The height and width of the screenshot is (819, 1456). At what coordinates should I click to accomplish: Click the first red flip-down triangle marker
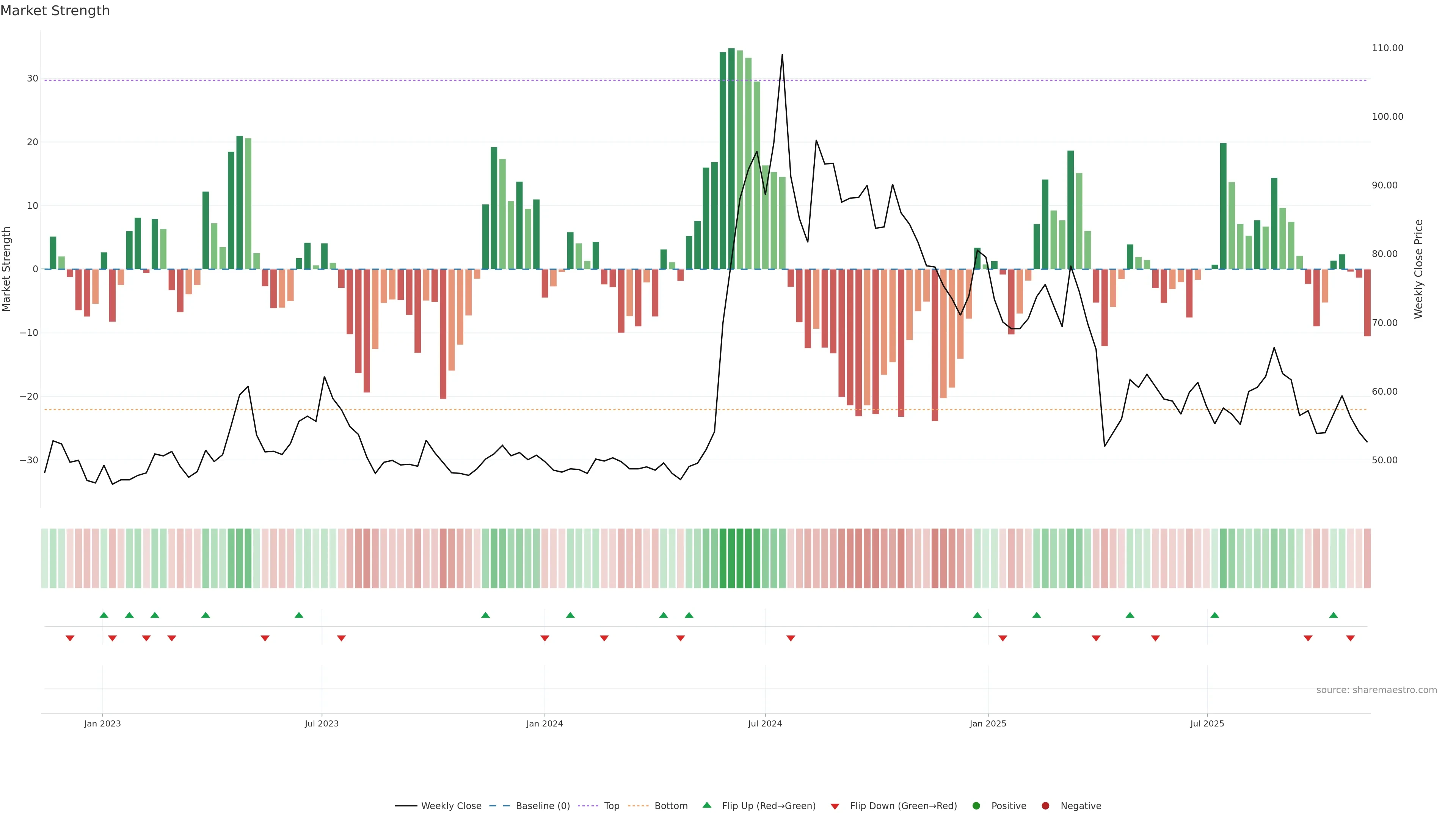[x=70, y=638]
